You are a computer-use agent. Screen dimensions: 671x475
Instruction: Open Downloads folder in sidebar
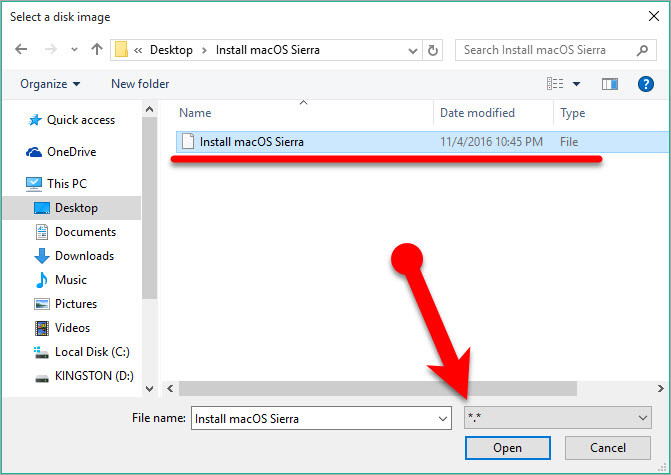point(85,256)
